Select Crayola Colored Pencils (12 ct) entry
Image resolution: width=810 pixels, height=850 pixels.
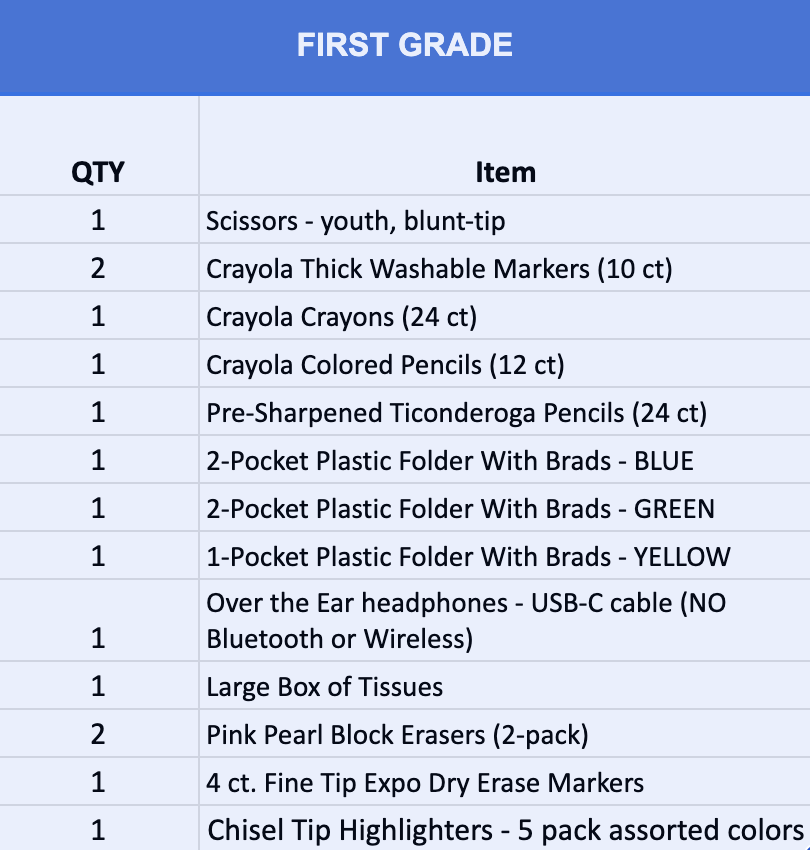(x=385, y=365)
